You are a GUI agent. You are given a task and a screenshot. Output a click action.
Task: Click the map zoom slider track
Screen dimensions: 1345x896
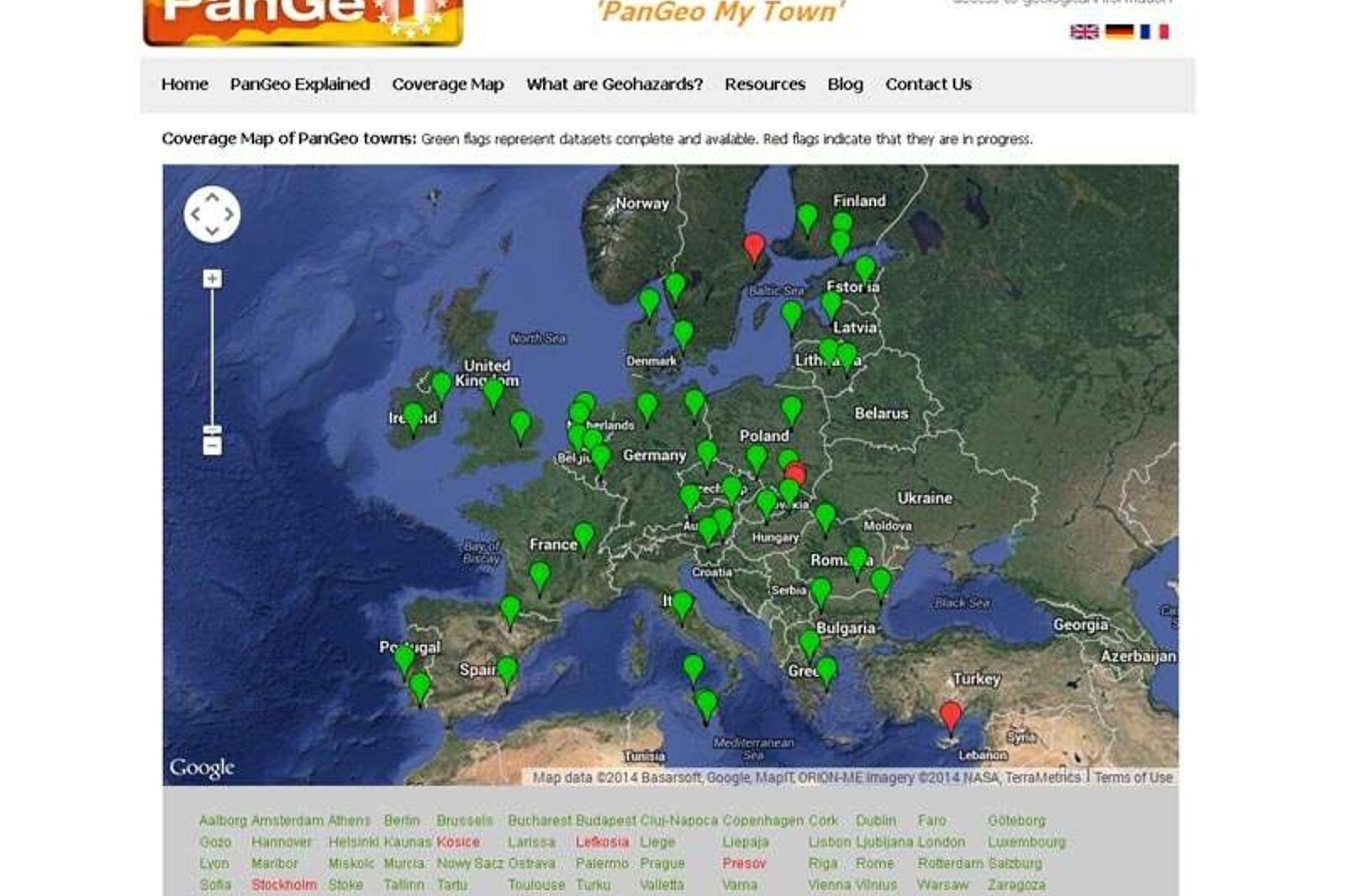pos(212,353)
